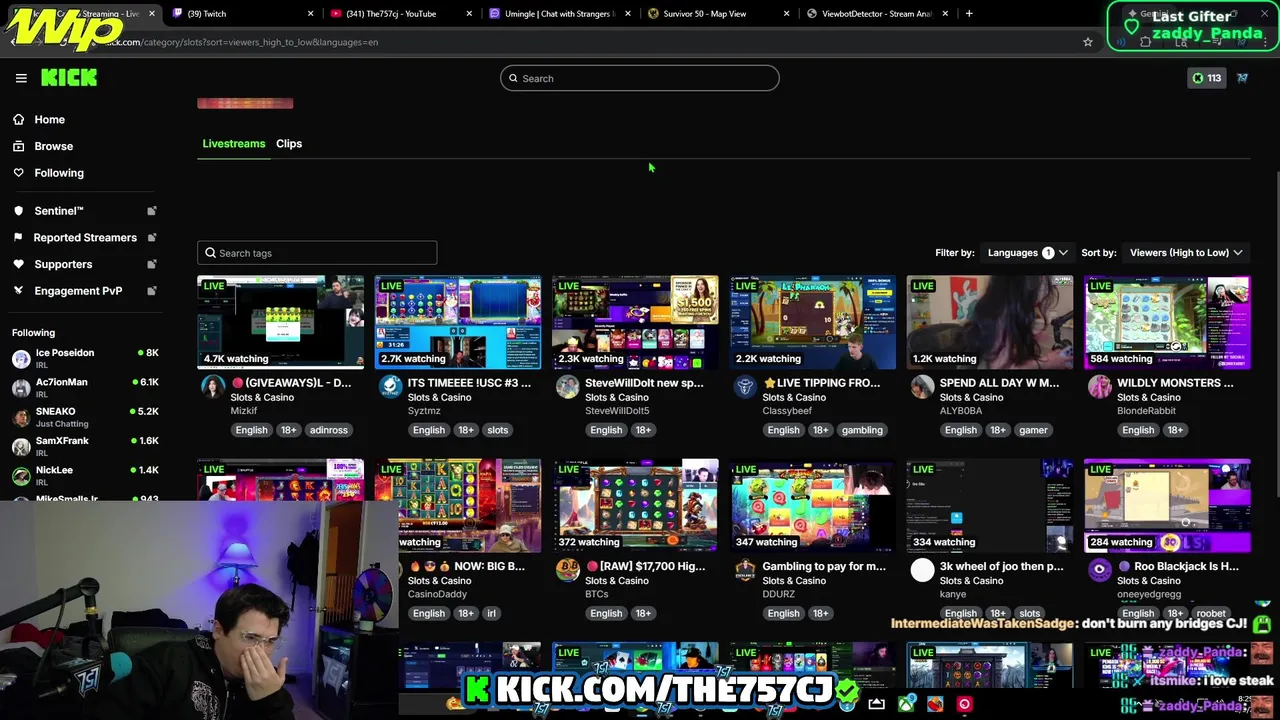Click the Kick search box

tap(640, 78)
